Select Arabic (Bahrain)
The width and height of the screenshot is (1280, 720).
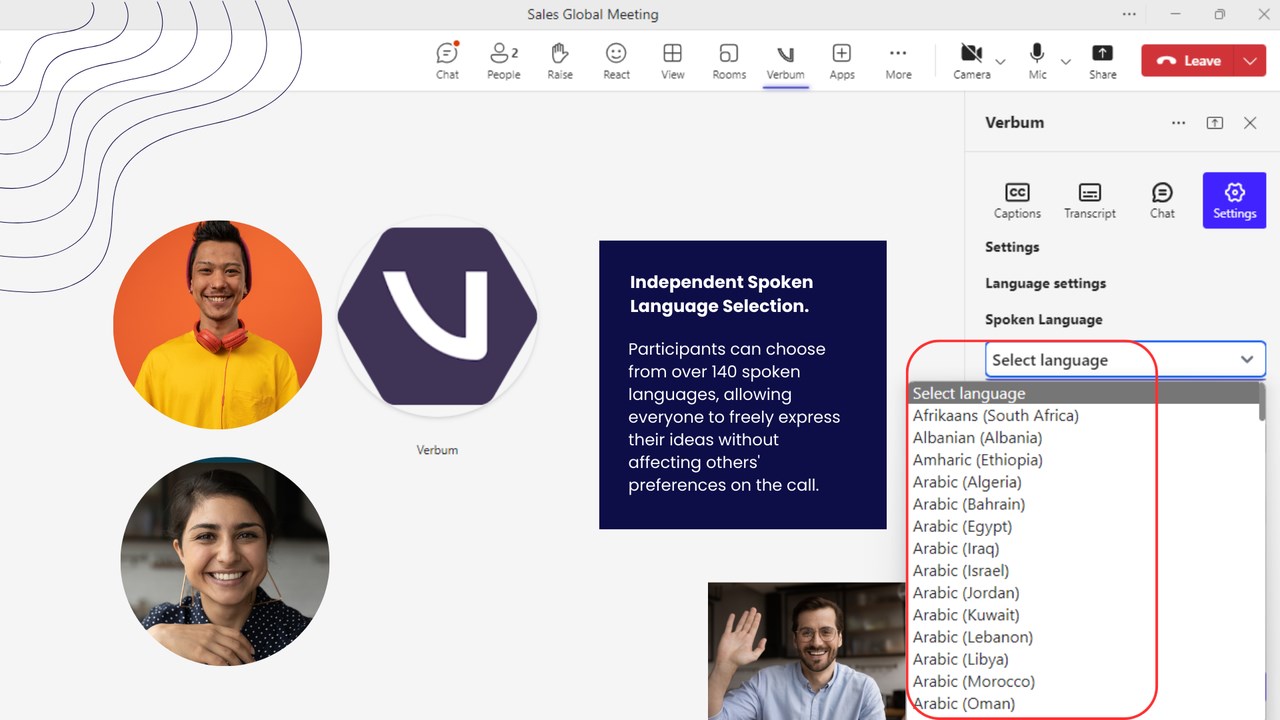pyautogui.click(x=1085, y=504)
